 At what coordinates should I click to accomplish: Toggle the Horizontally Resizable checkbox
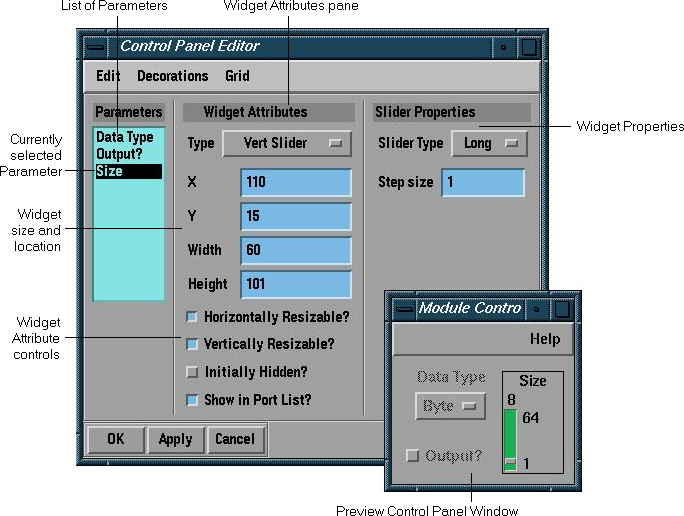(x=192, y=317)
